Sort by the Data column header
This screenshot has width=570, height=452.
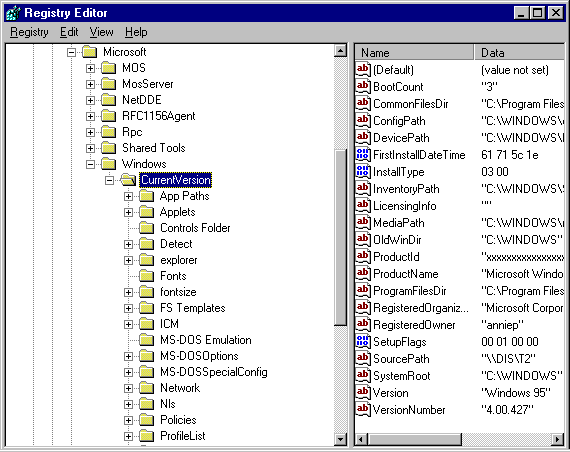tap(520, 53)
